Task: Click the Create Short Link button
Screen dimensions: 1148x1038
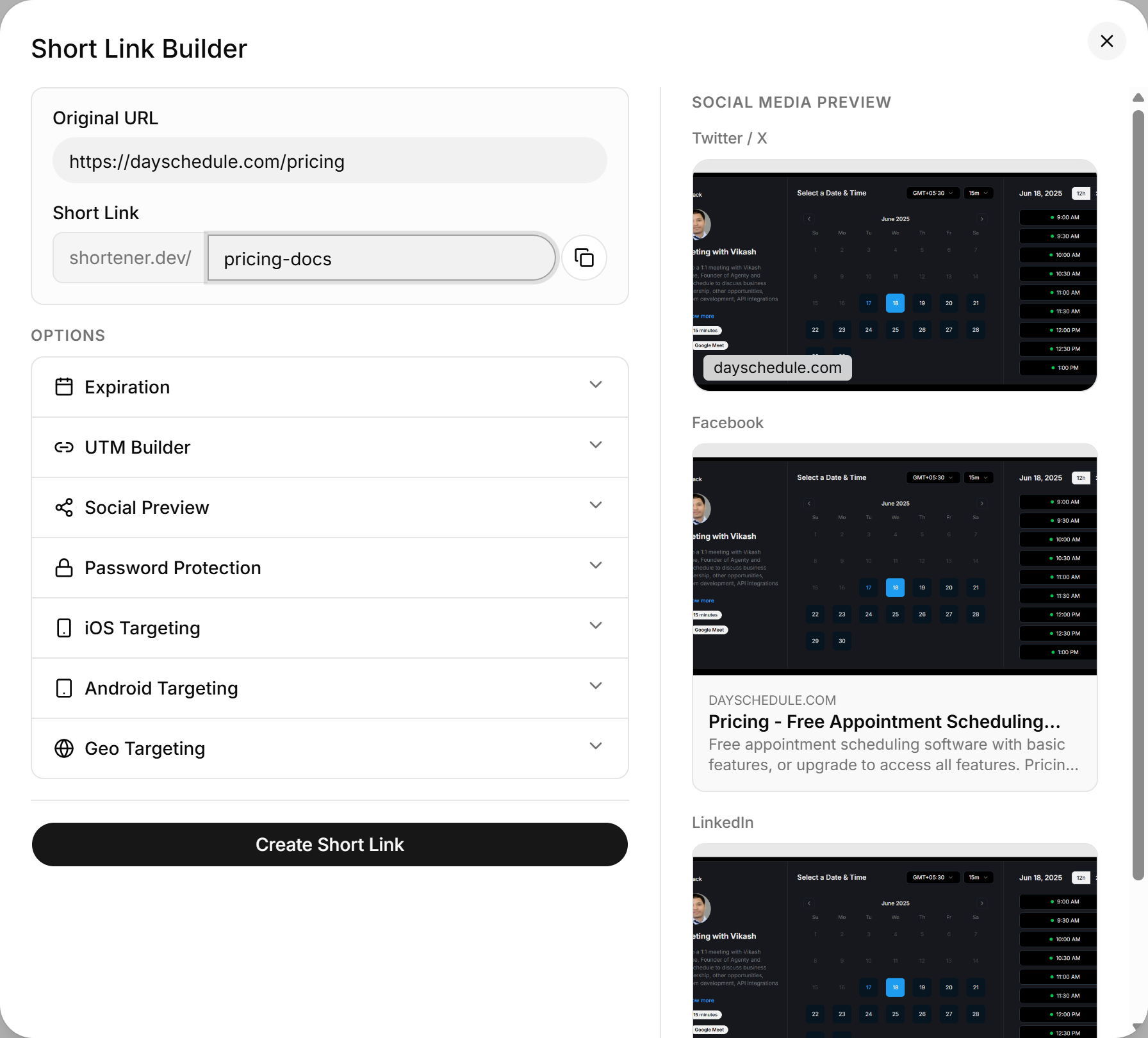Action: click(x=330, y=844)
